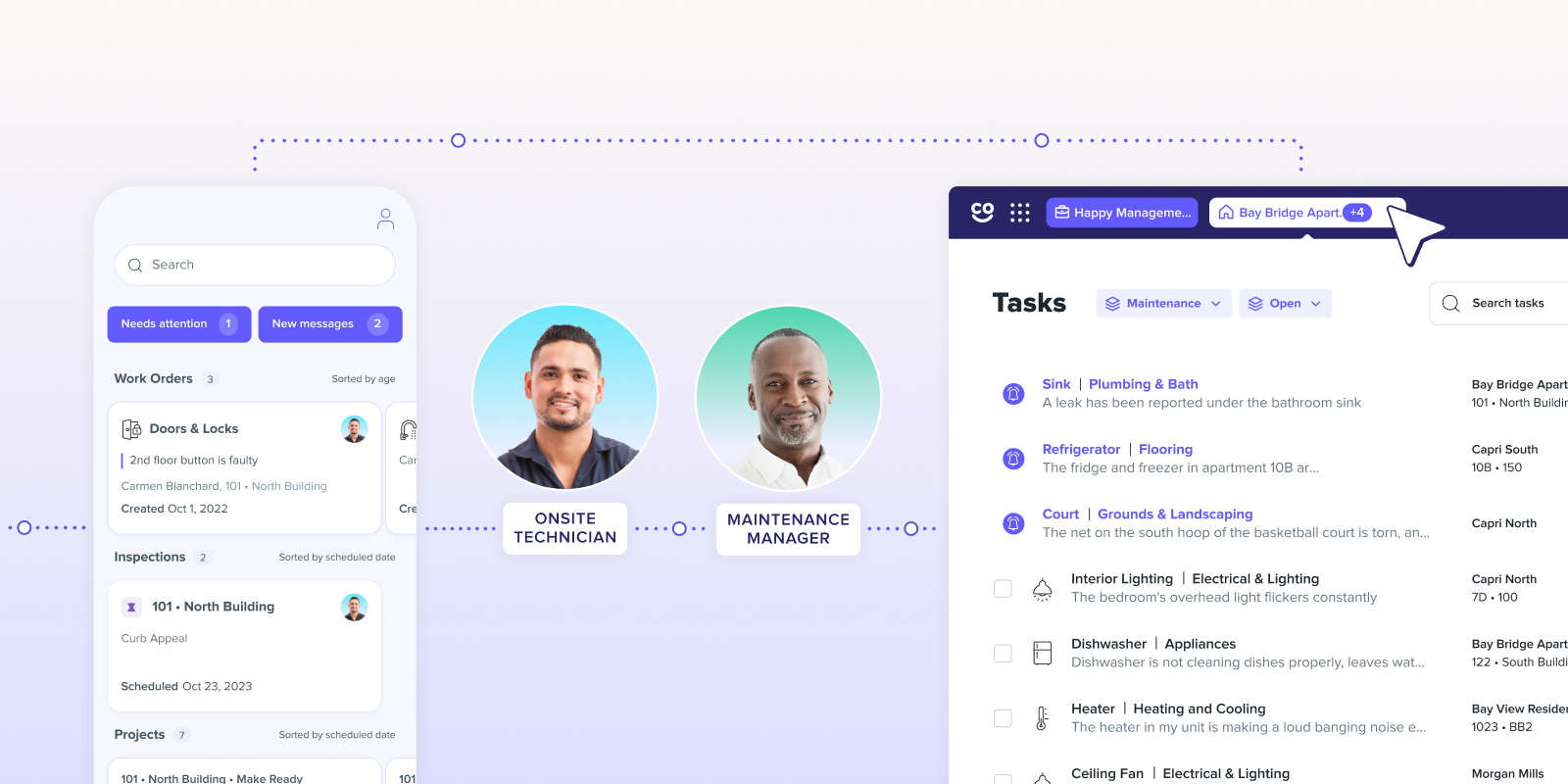Image resolution: width=1568 pixels, height=784 pixels.
Task: Click 'Created Oct 1, 2022' text
Action: click(x=174, y=510)
